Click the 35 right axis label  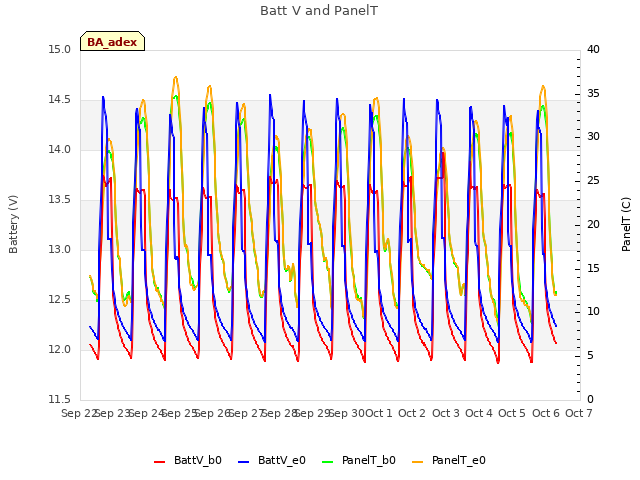(x=593, y=93)
